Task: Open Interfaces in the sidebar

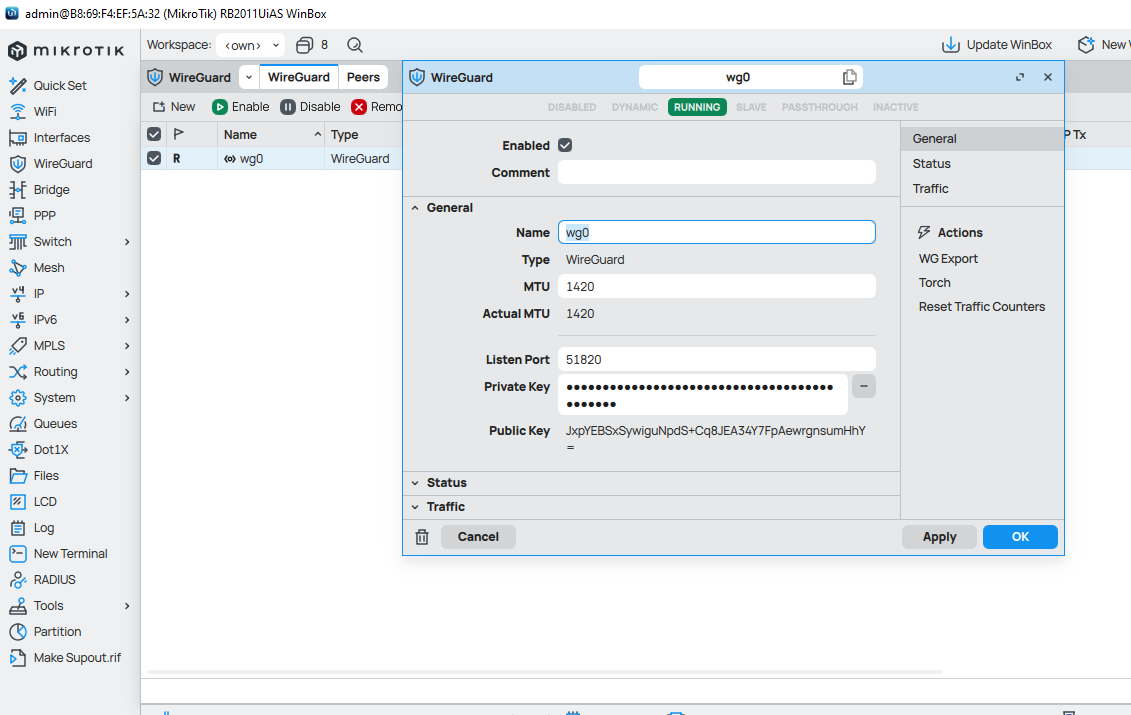Action: [x=50, y=137]
